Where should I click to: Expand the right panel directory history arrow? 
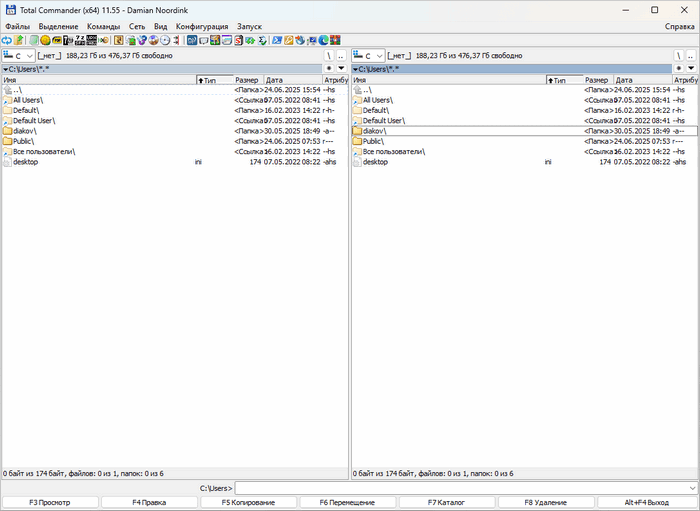click(x=691, y=69)
